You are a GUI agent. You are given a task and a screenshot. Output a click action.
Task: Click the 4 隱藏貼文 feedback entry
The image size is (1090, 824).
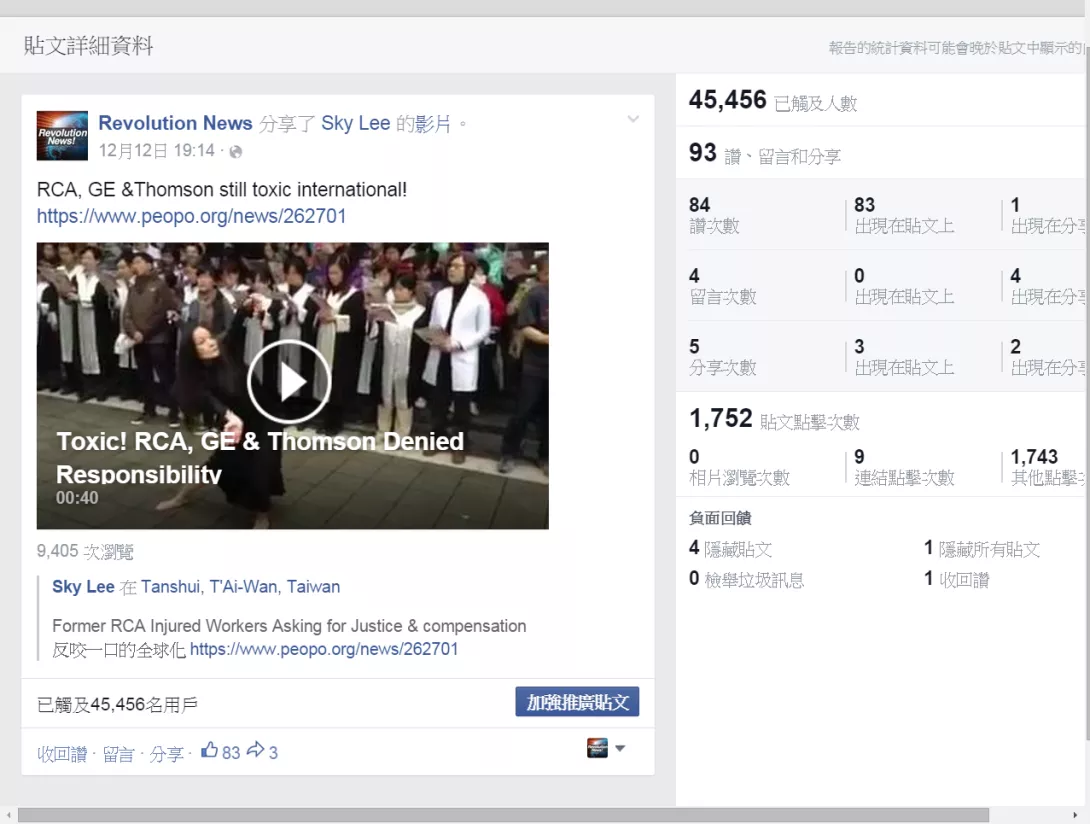[x=731, y=549]
